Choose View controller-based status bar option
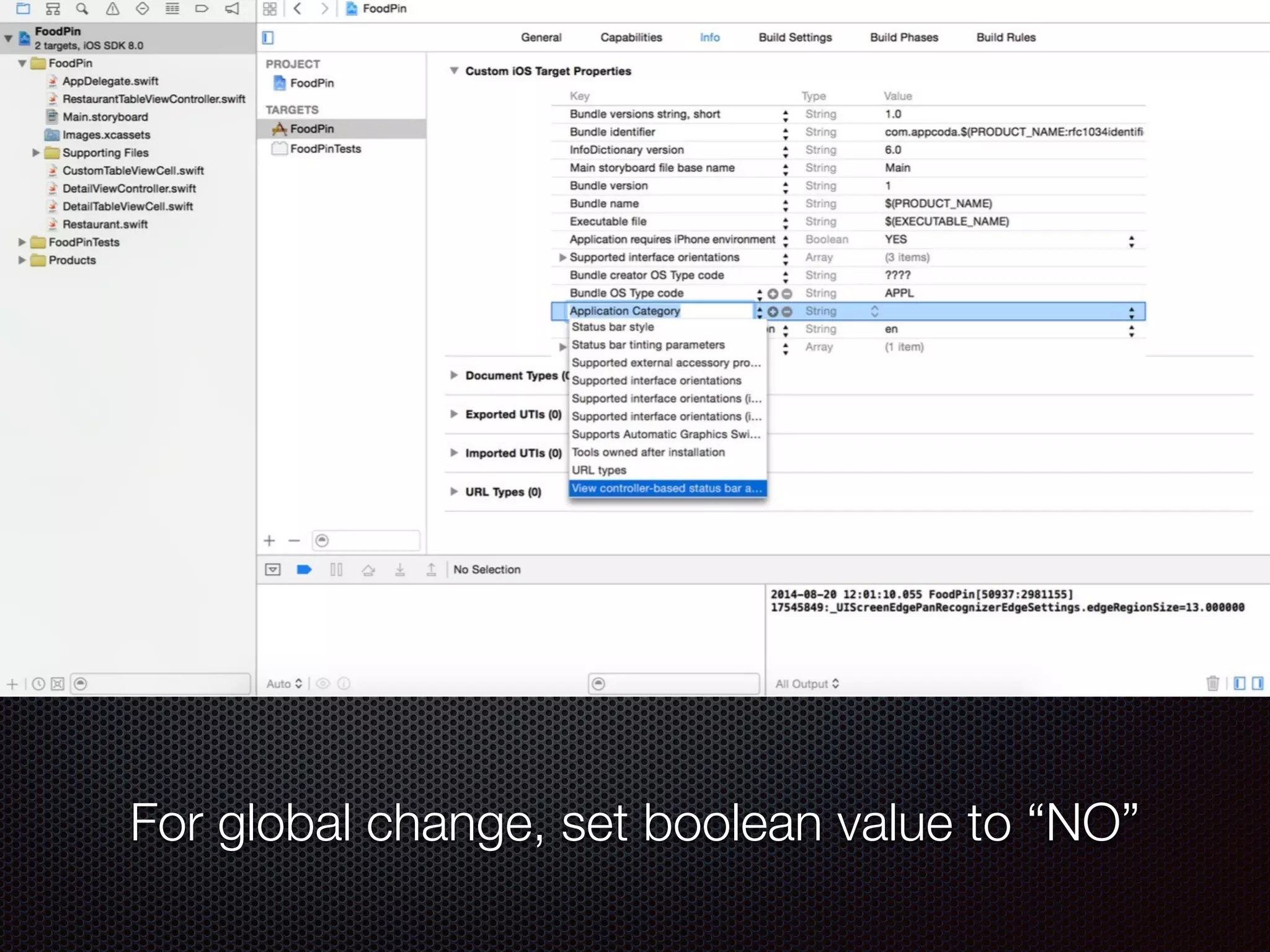Image resolution: width=1270 pixels, height=952 pixels. tap(668, 488)
